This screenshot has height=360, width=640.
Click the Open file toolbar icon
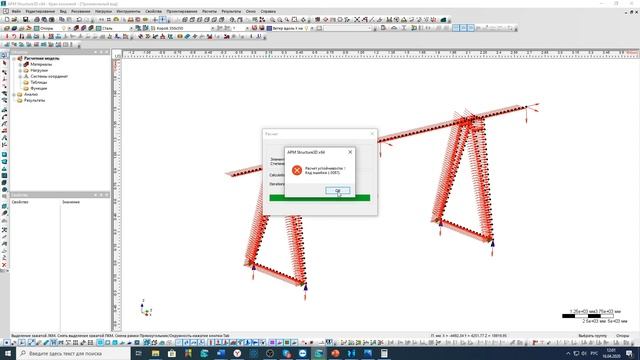[x=15, y=20]
